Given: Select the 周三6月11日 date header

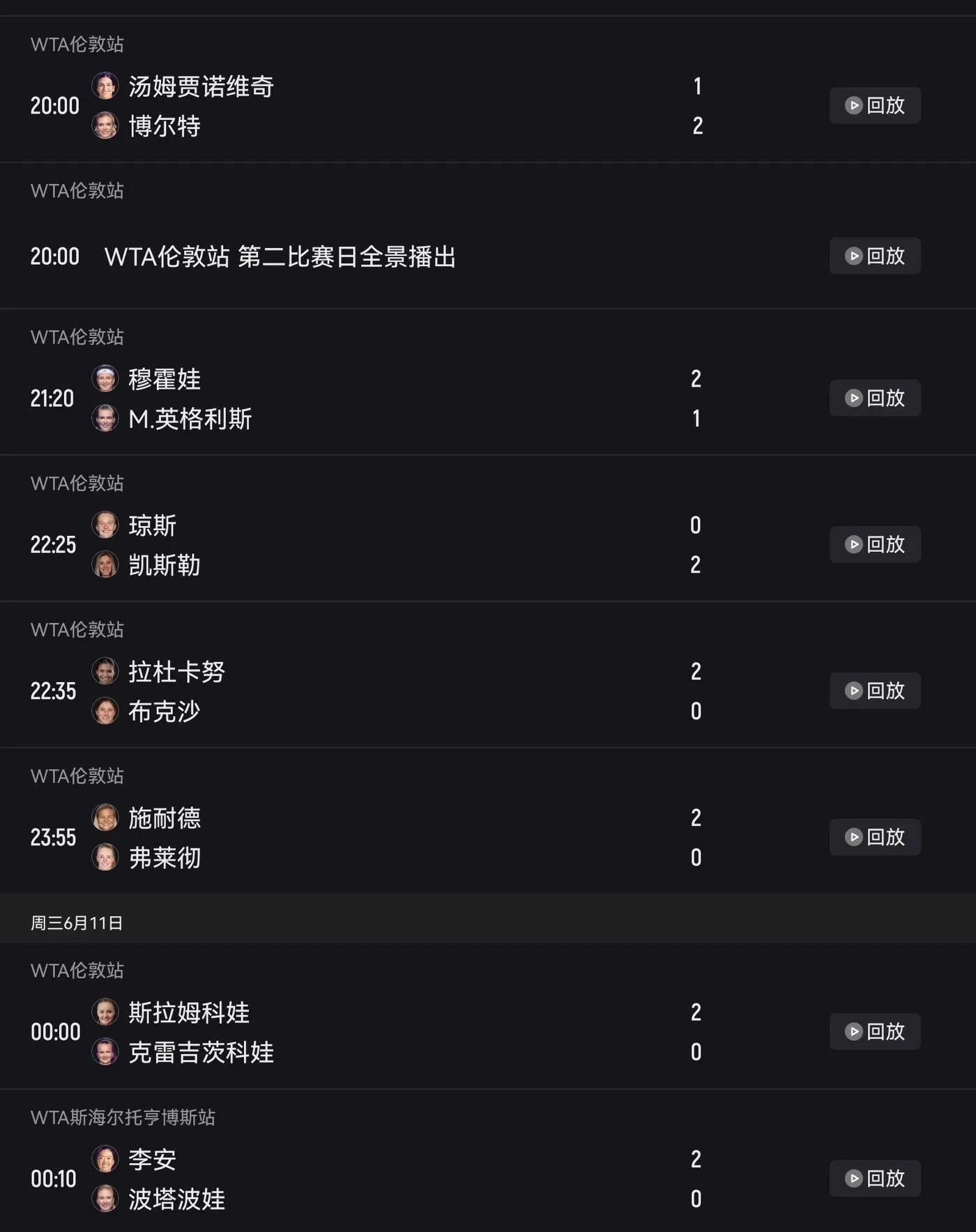Looking at the screenshot, I should [77, 923].
